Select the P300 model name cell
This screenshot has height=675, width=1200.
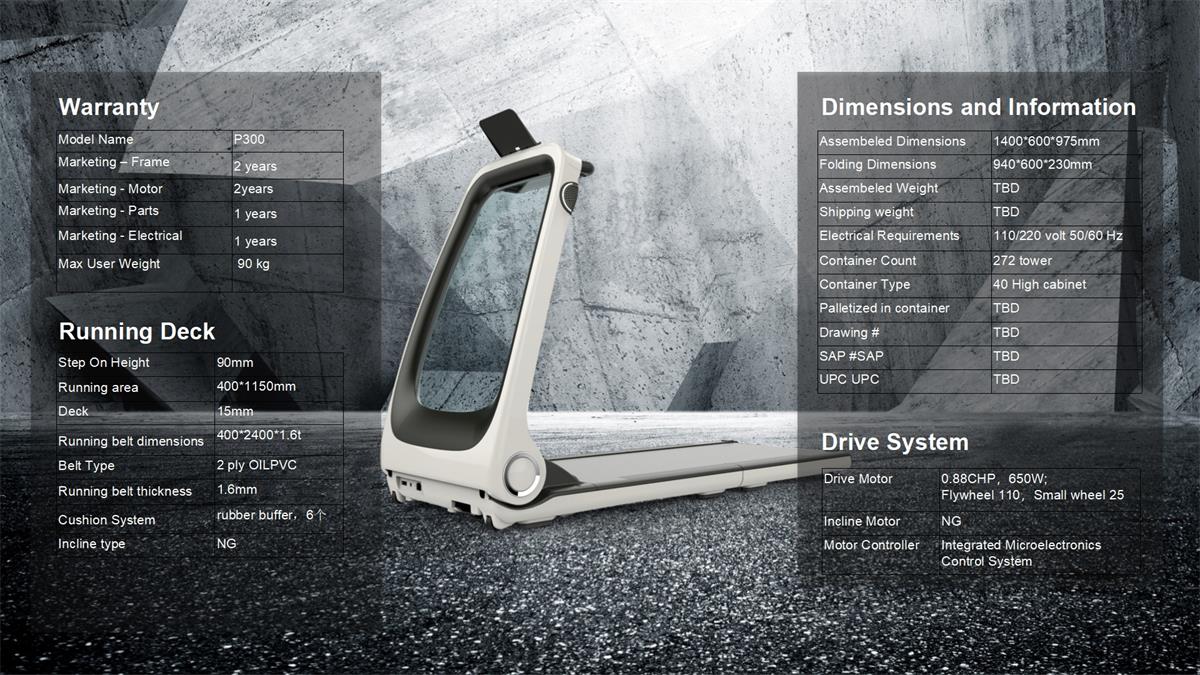249,140
